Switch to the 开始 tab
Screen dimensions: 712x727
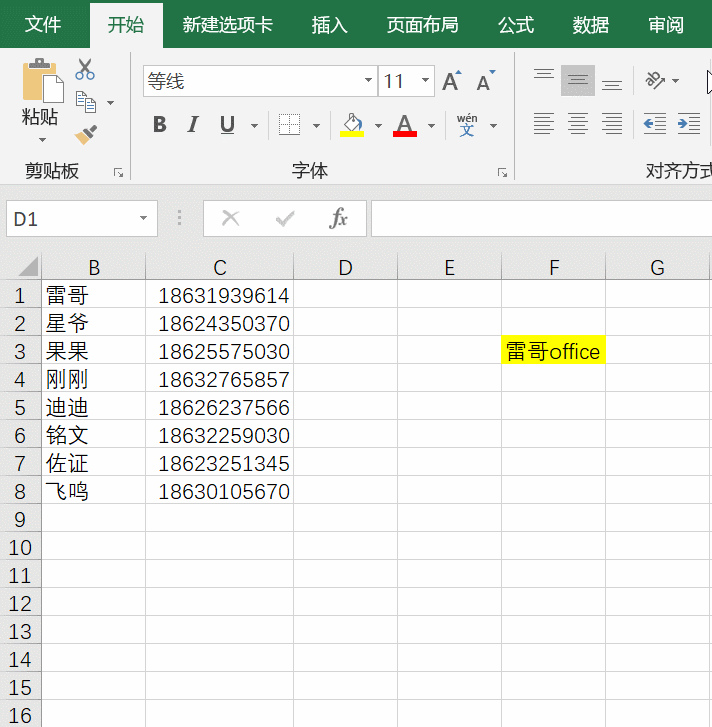coord(126,25)
